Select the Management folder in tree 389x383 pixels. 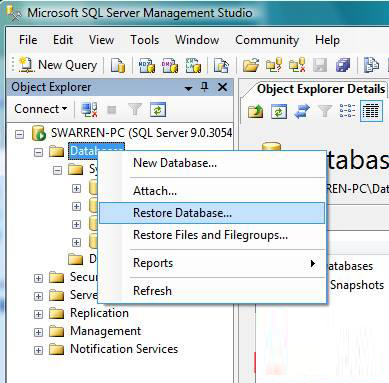105,331
